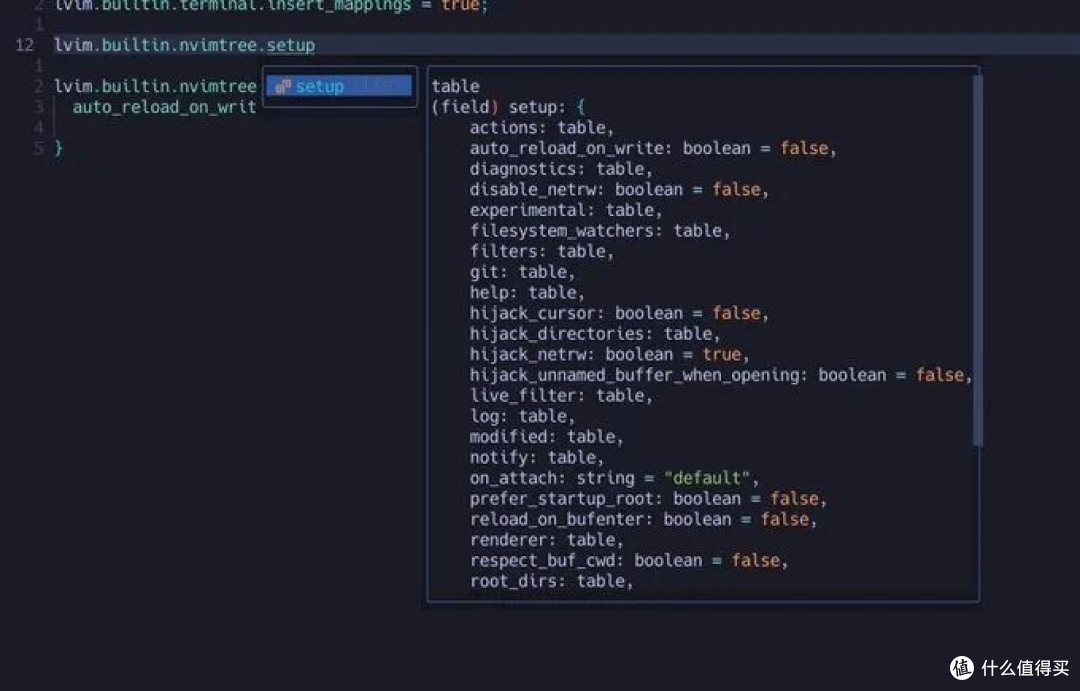Click the documentation popup scrollbar

pyautogui.click(x=977, y=260)
